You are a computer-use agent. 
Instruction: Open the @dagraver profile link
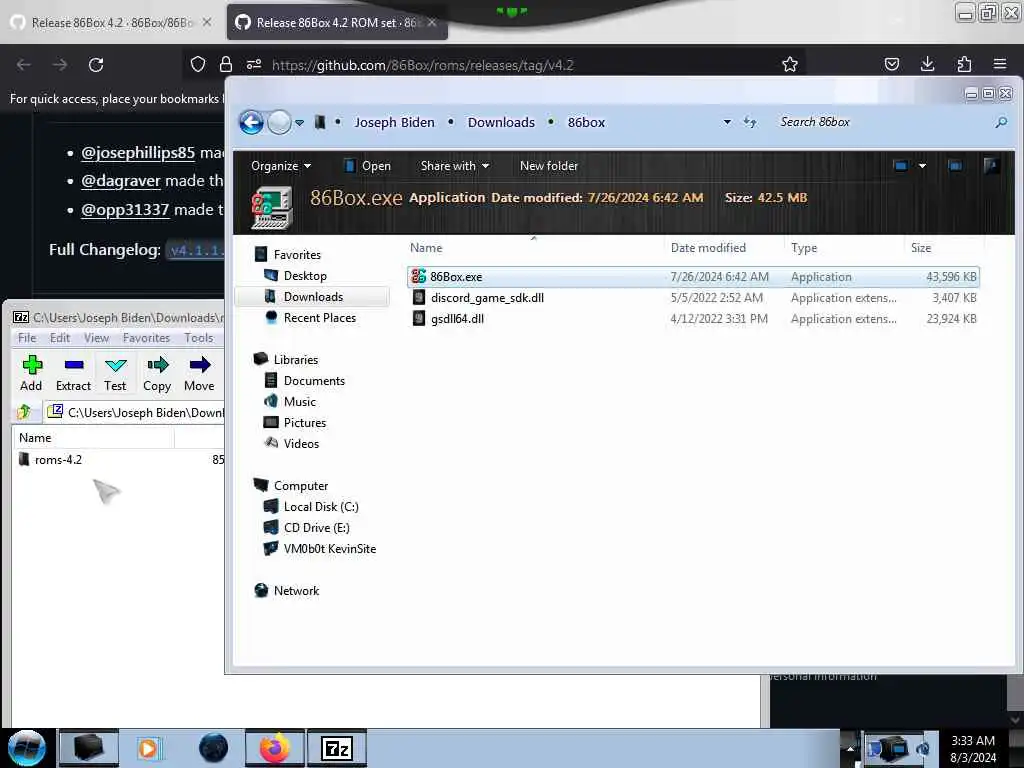point(120,181)
